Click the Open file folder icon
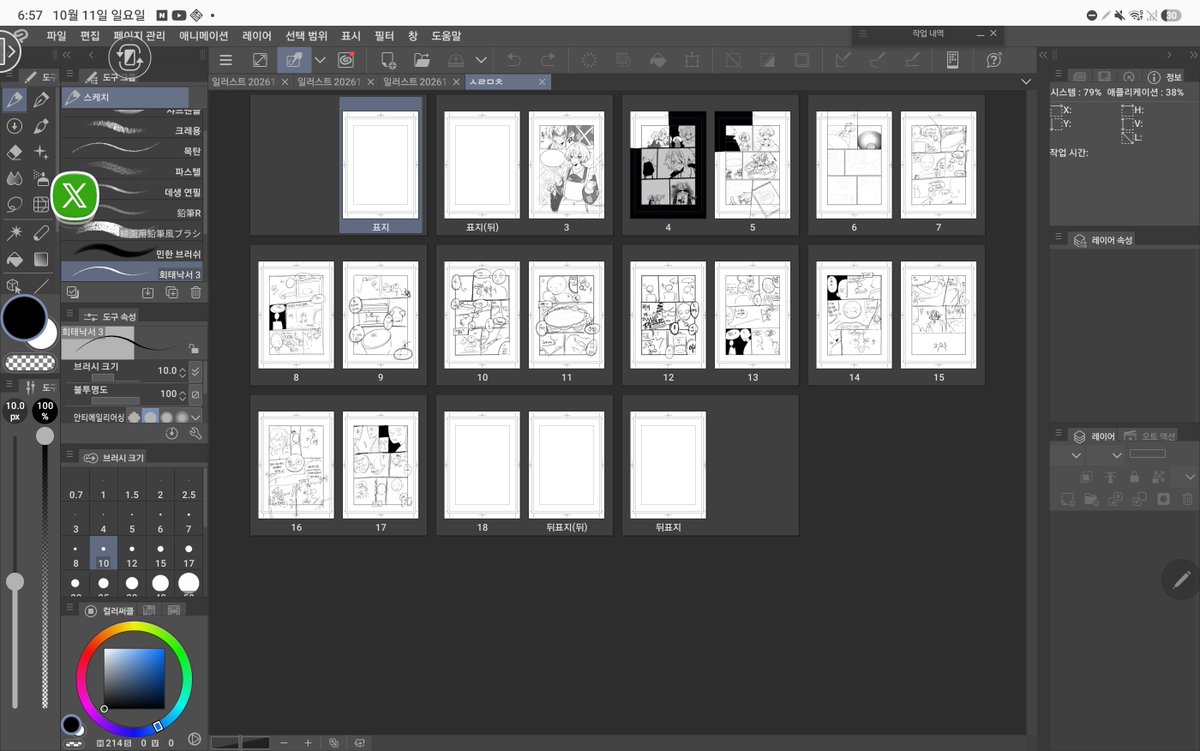Viewport: 1200px width, 751px height. pyautogui.click(x=421, y=60)
